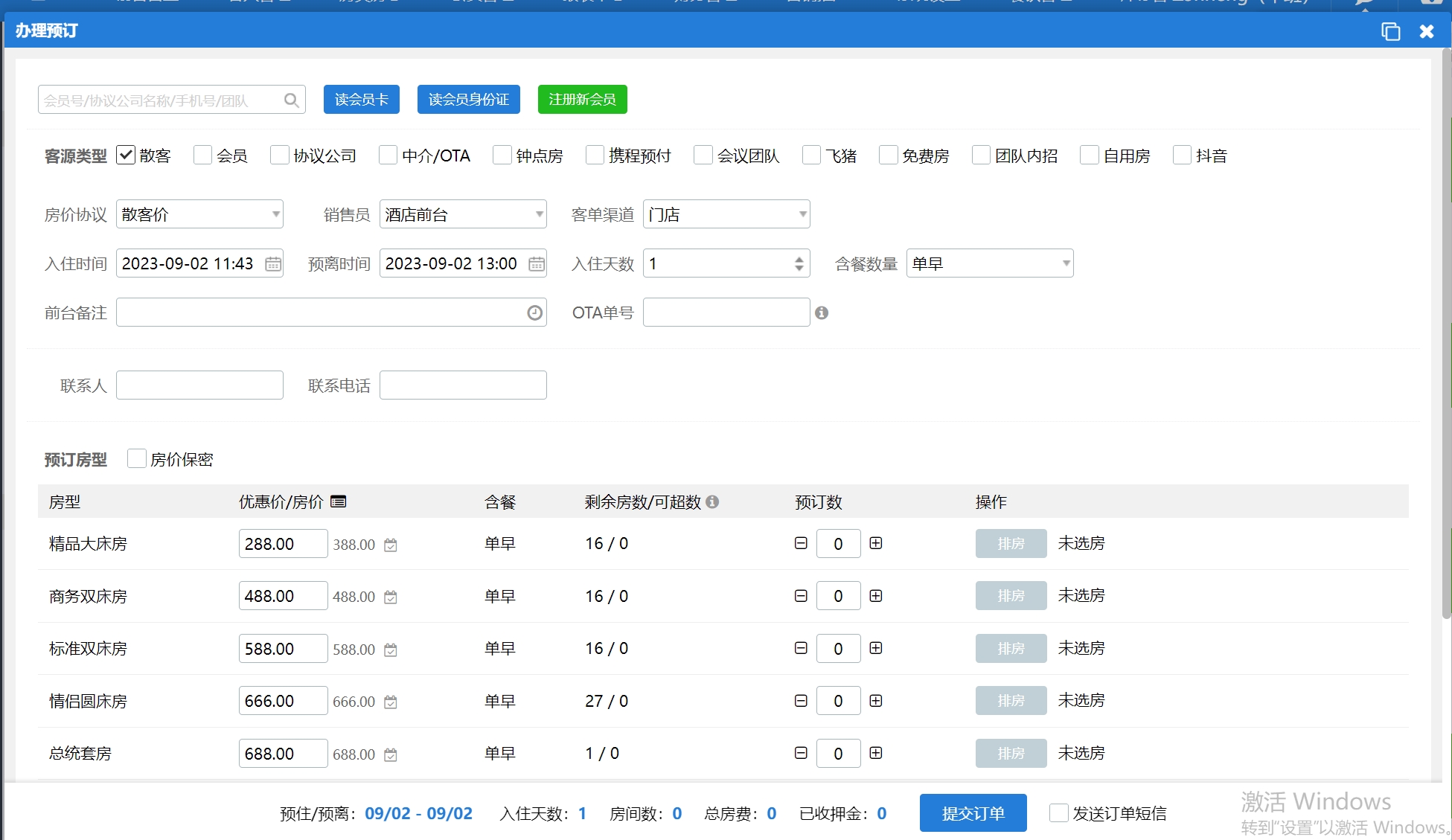Click the clock icon in 前台备注 field
Image resolution: width=1452 pixels, height=840 pixels.
tap(534, 312)
